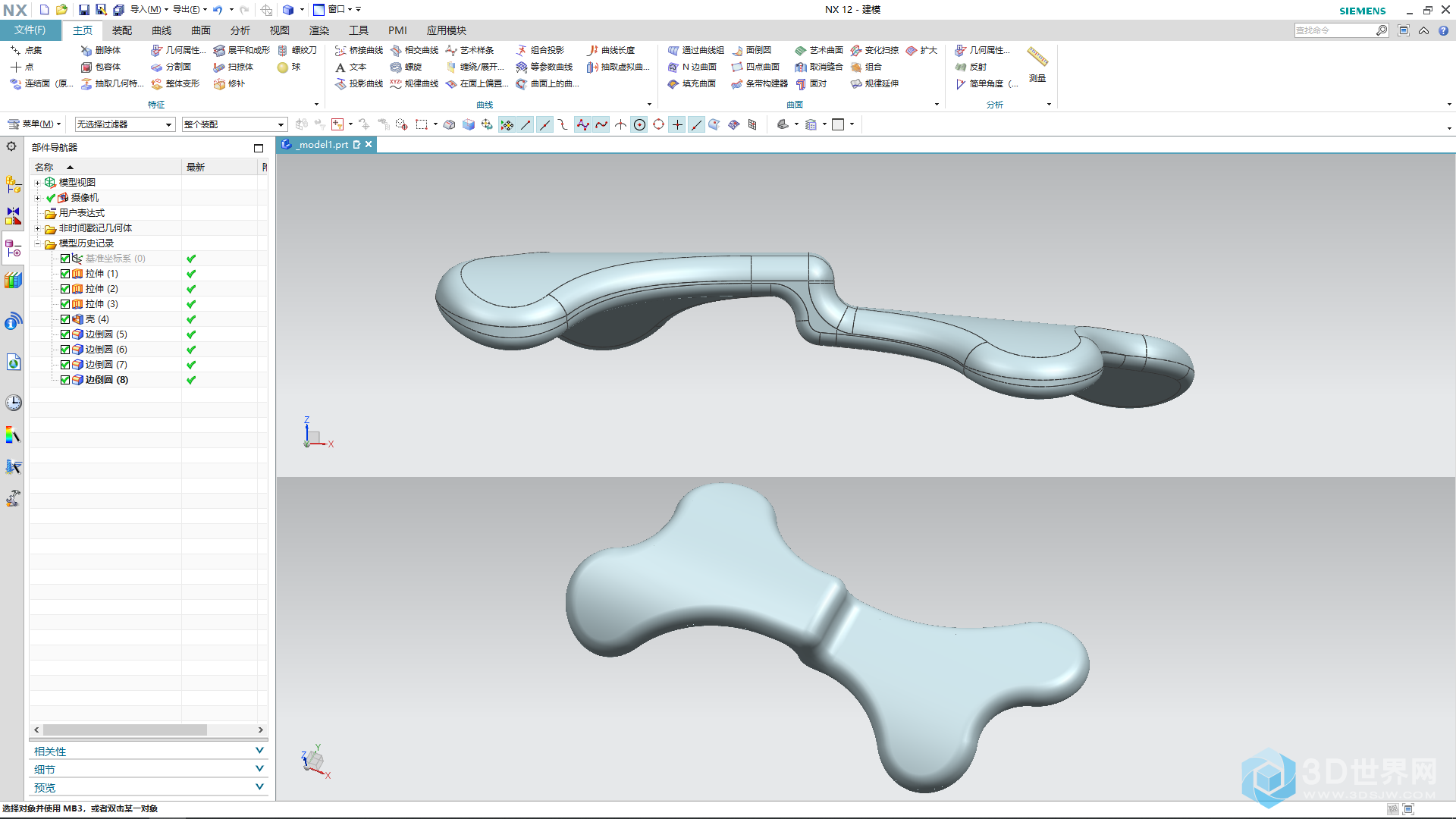Switch to the 装配 ribbon tab
Screen dimensions: 1456x819
tap(122, 30)
